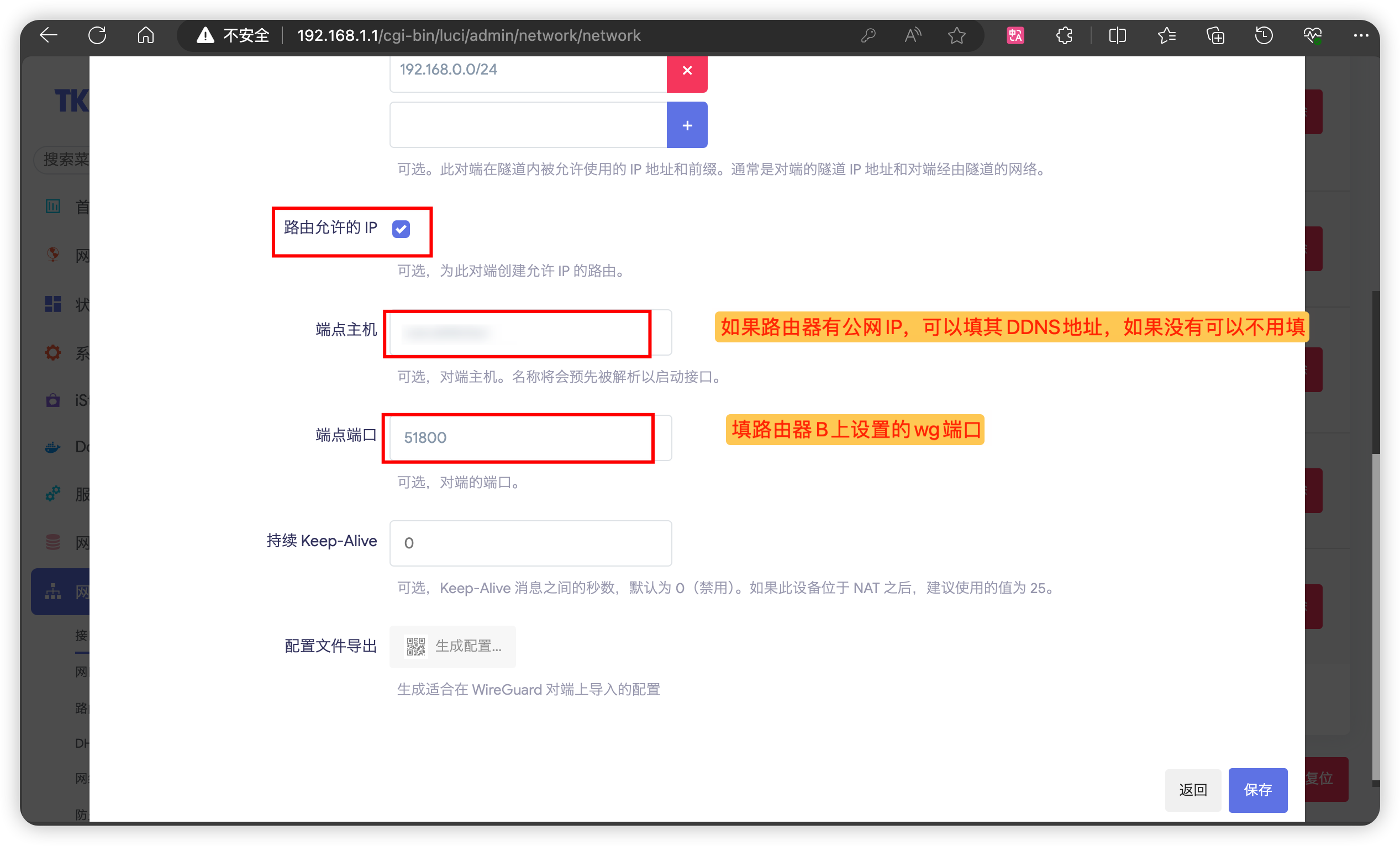Click the 持续 Keep-Alive label text

(x=322, y=541)
